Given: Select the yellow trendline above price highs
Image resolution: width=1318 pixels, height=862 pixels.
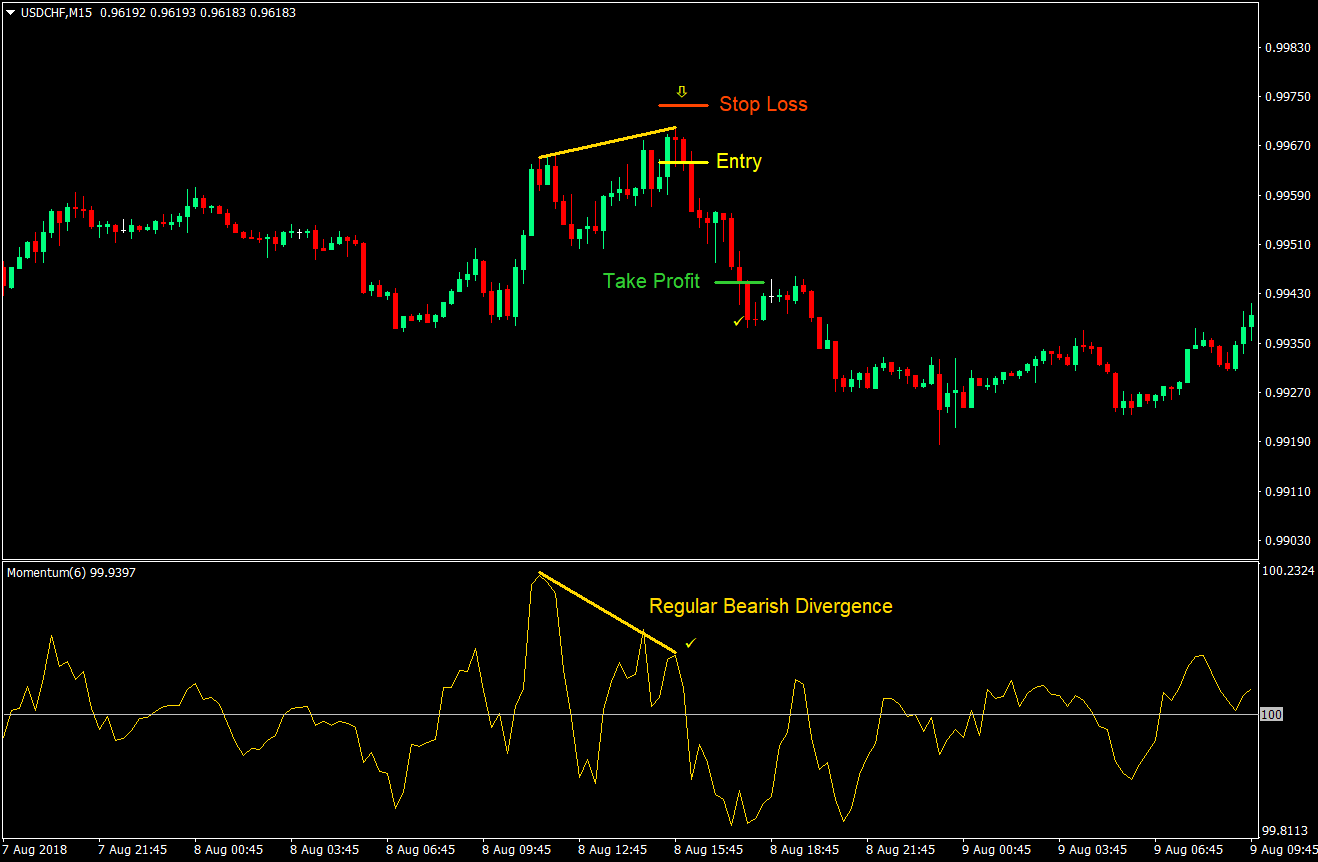Looking at the screenshot, I should click(x=607, y=142).
